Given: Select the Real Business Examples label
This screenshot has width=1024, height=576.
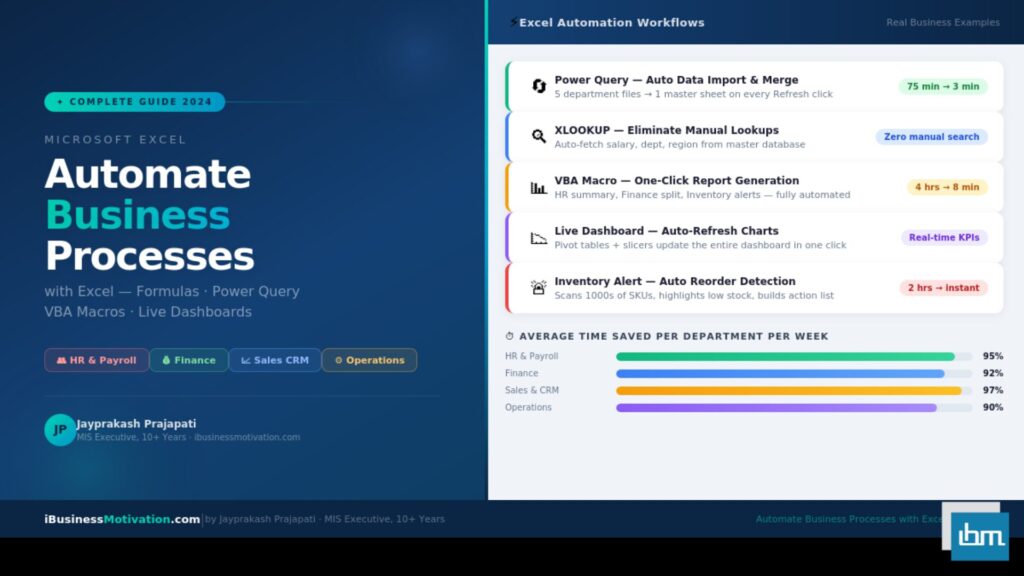Looking at the screenshot, I should click(942, 21).
